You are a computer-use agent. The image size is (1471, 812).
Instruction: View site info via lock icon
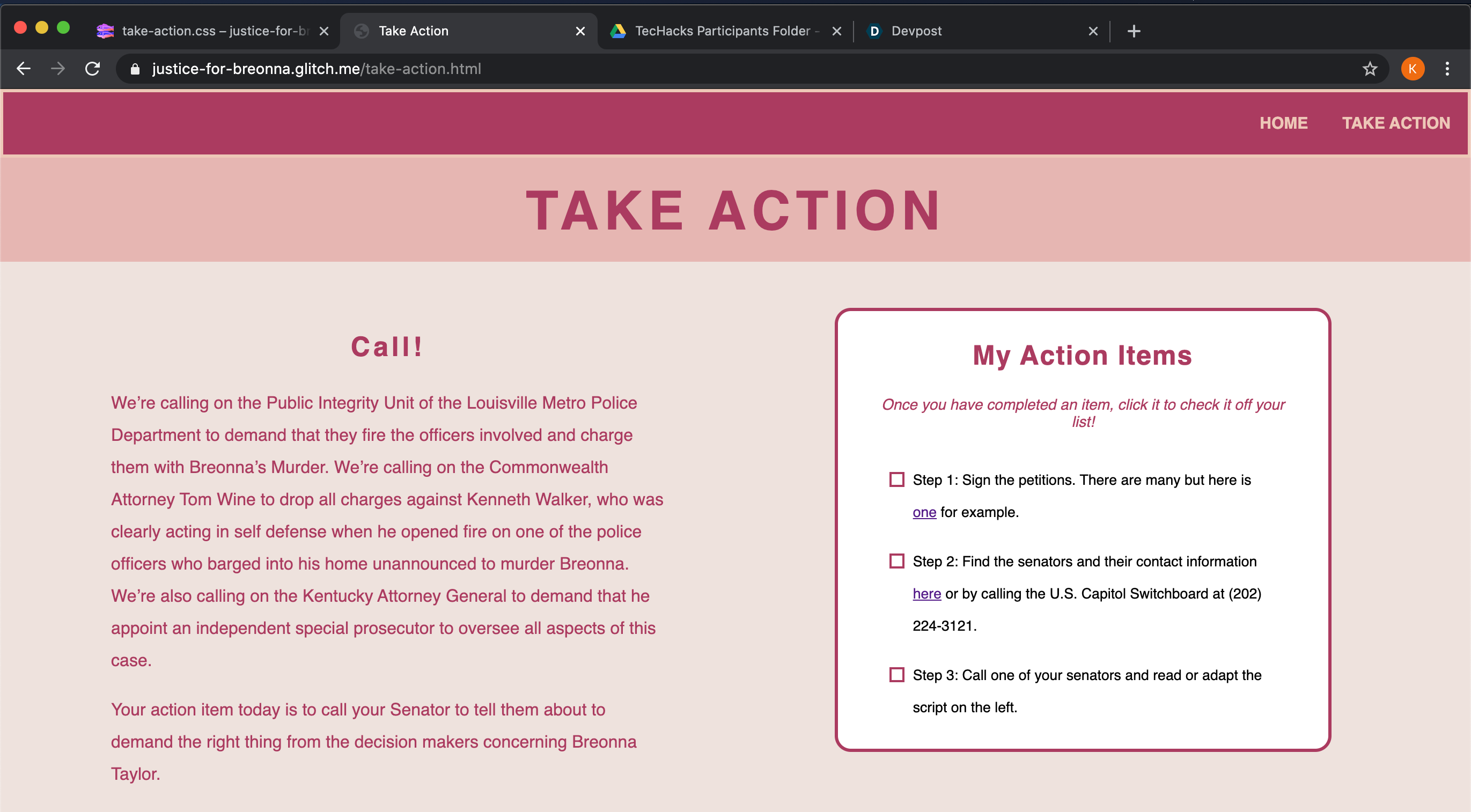pos(135,69)
